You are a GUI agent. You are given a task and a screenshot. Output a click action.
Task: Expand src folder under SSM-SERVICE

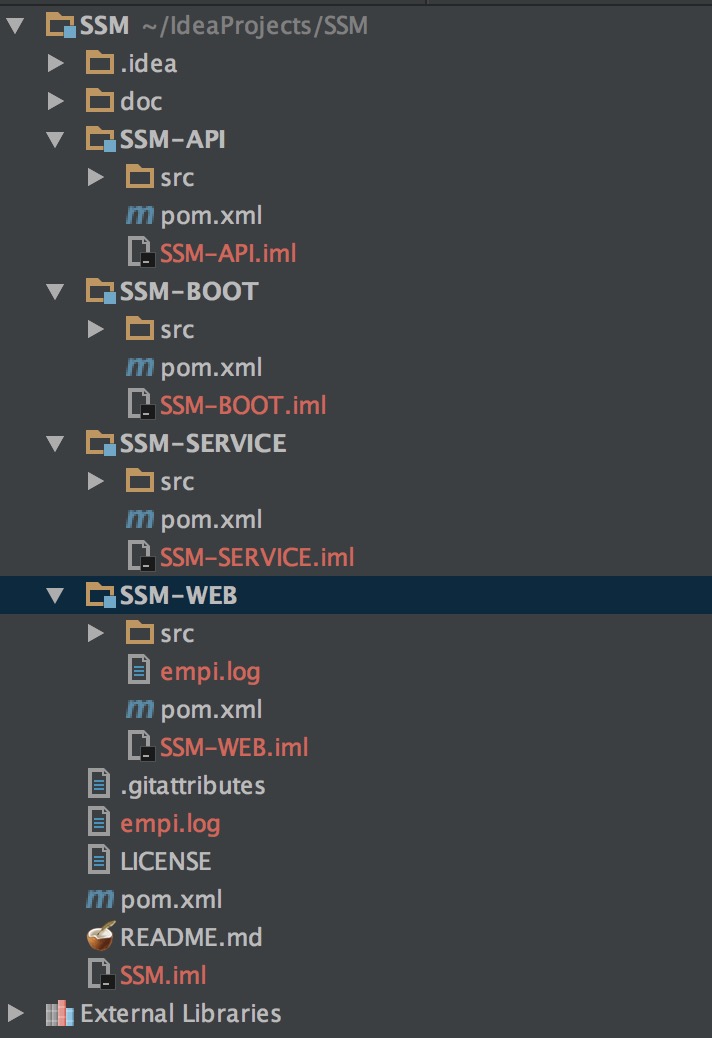pos(96,481)
